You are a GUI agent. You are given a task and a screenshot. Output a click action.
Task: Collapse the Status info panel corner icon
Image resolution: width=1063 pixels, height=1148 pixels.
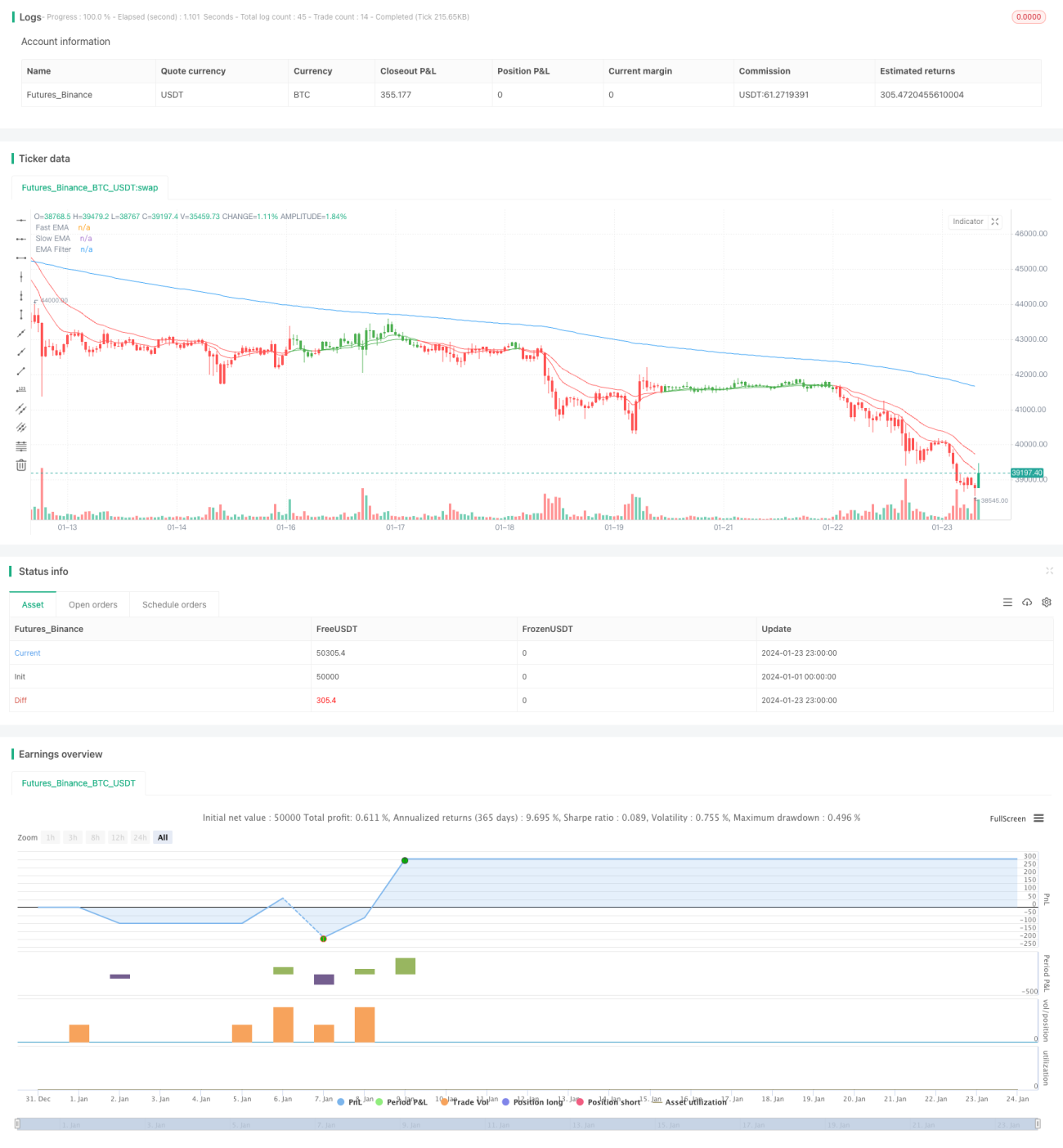pyautogui.click(x=1049, y=571)
